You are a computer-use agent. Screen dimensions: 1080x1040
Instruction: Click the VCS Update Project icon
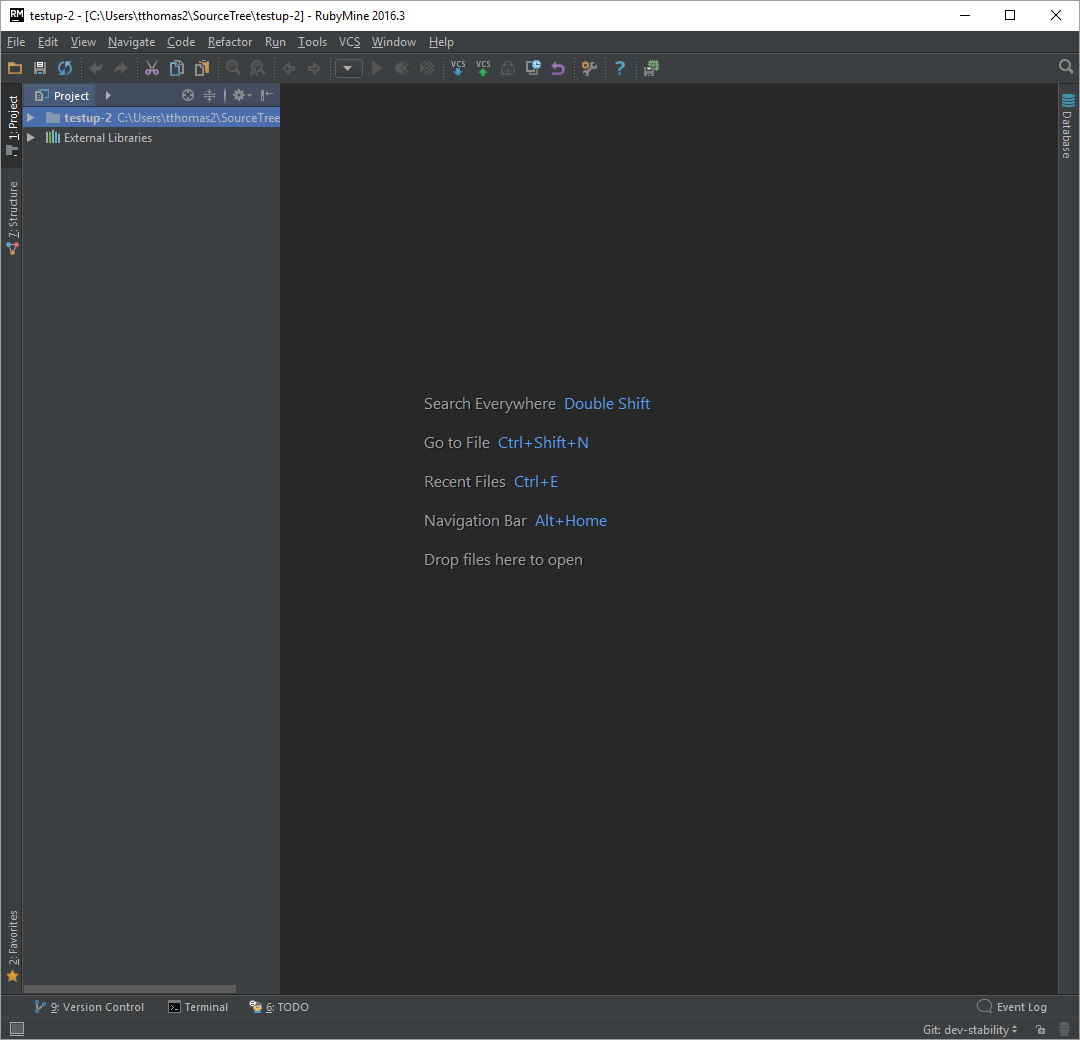coord(458,68)
